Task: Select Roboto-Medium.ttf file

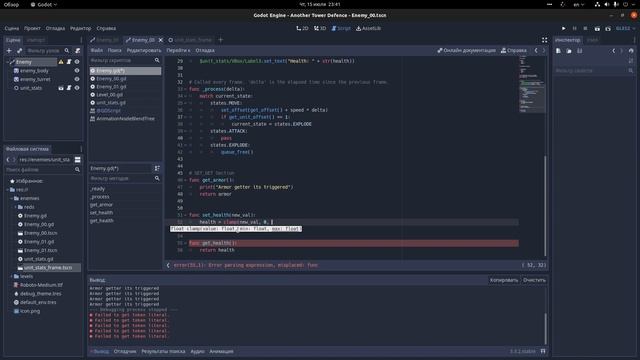Action: pyautogui.click(x=41, y=285)
